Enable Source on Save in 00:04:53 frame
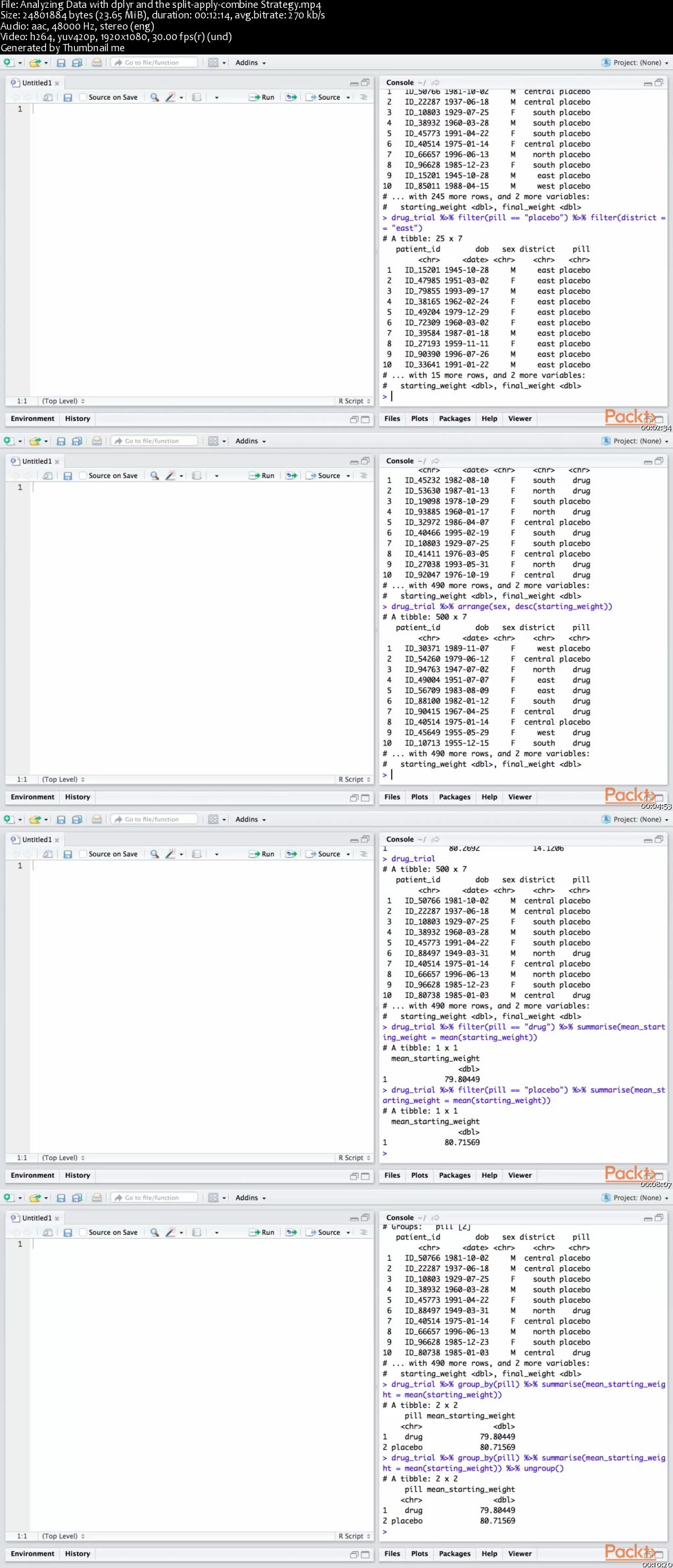 tap(83, 476)
